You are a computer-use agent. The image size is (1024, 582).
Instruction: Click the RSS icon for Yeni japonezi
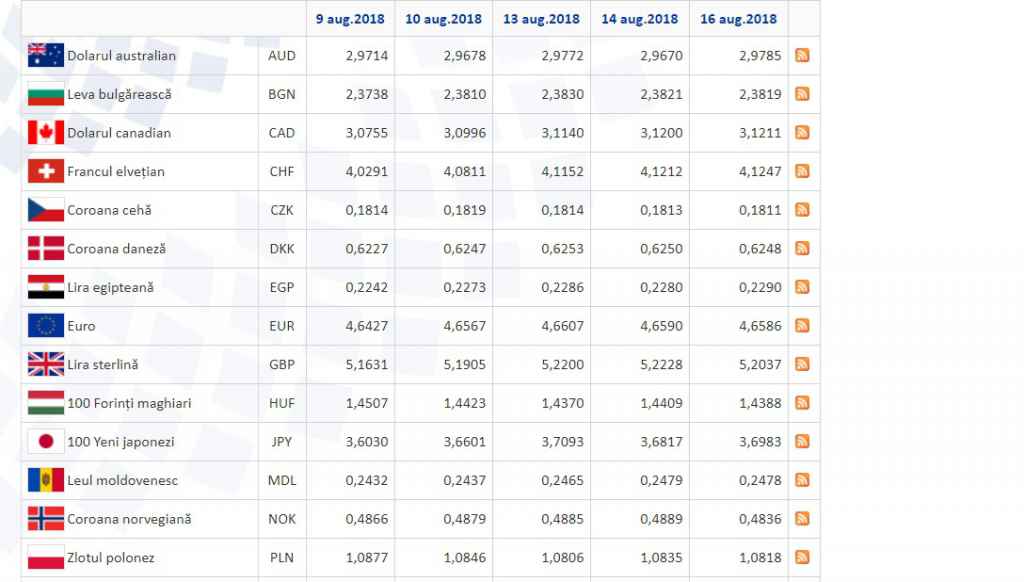[802, 441]
